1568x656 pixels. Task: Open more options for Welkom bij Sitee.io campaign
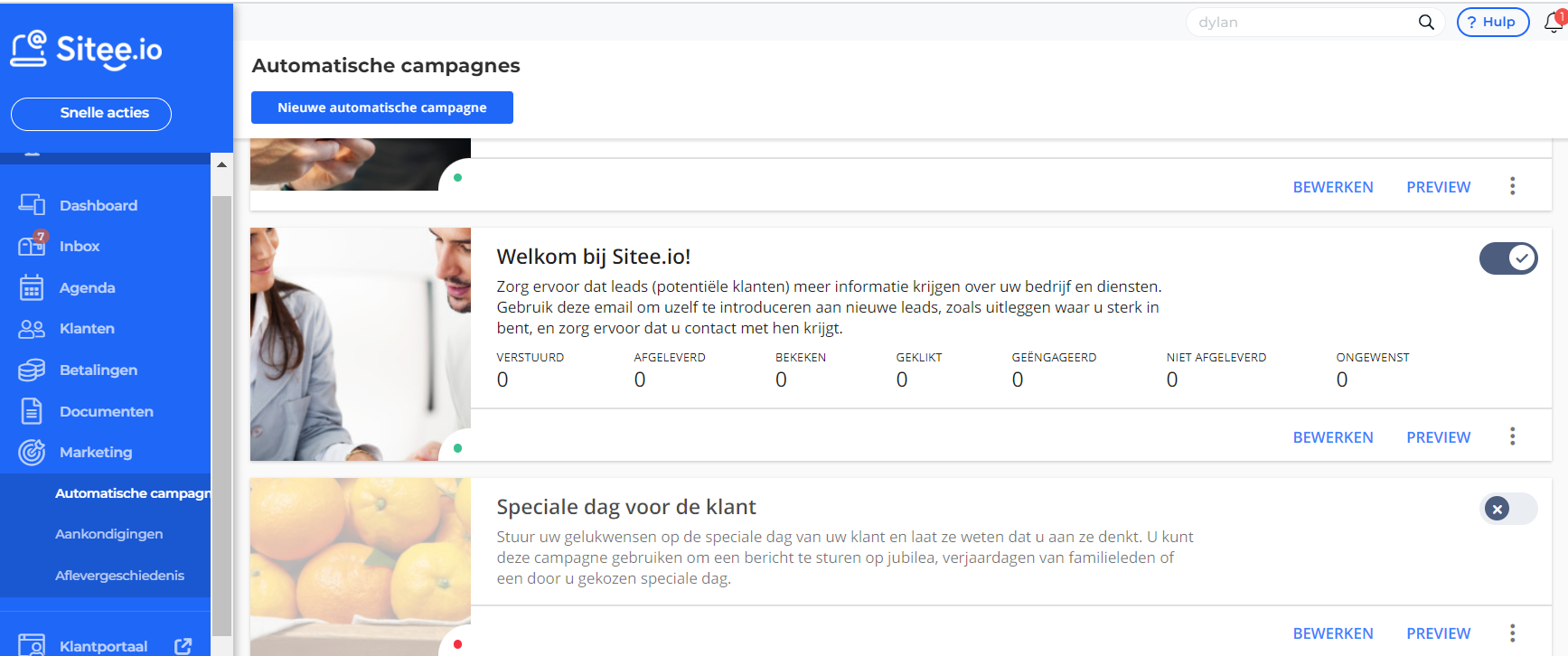[x=1512, y=437]
